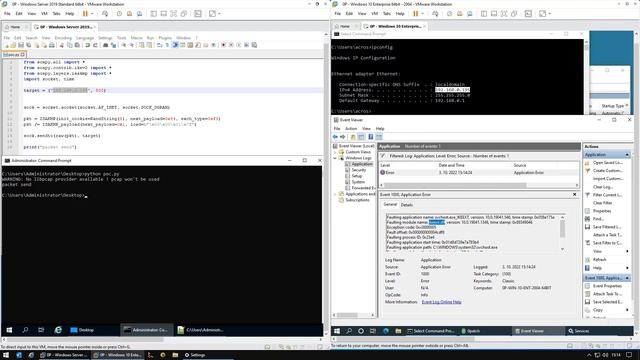
Task: Expand the Help submenu arrow in the Actions pane
Action: tap(627, 268)
